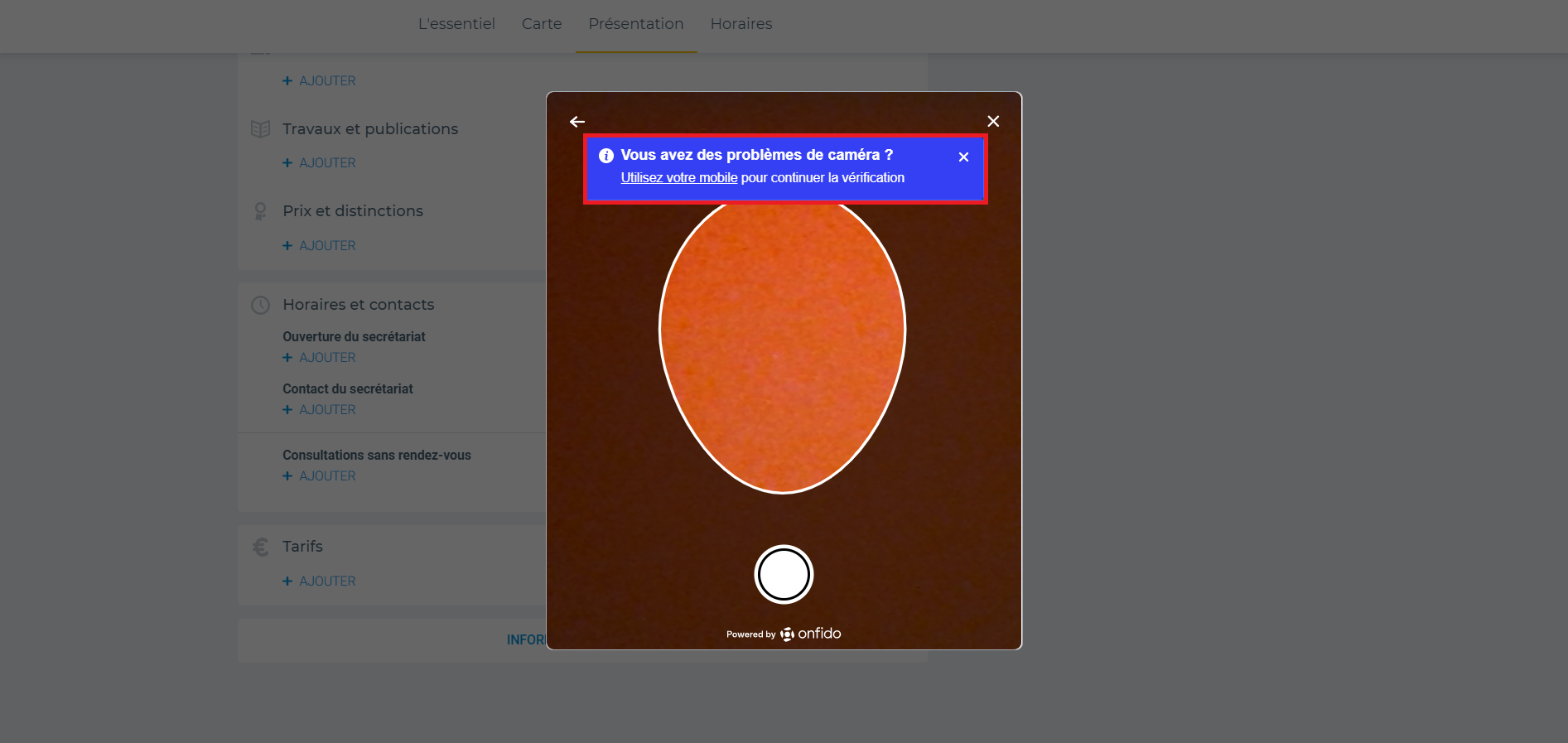Click the award icon beside Prix et distinctions
Screen dimensions: 1568x743
click(260, 211)
